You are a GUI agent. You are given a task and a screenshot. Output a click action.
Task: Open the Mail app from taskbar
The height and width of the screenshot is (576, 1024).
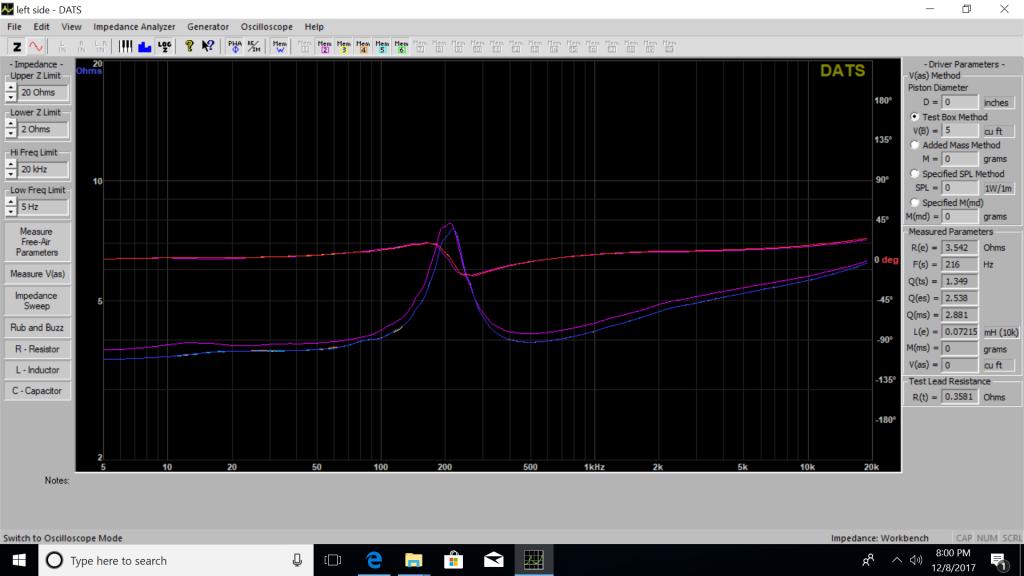coord(493,560)
